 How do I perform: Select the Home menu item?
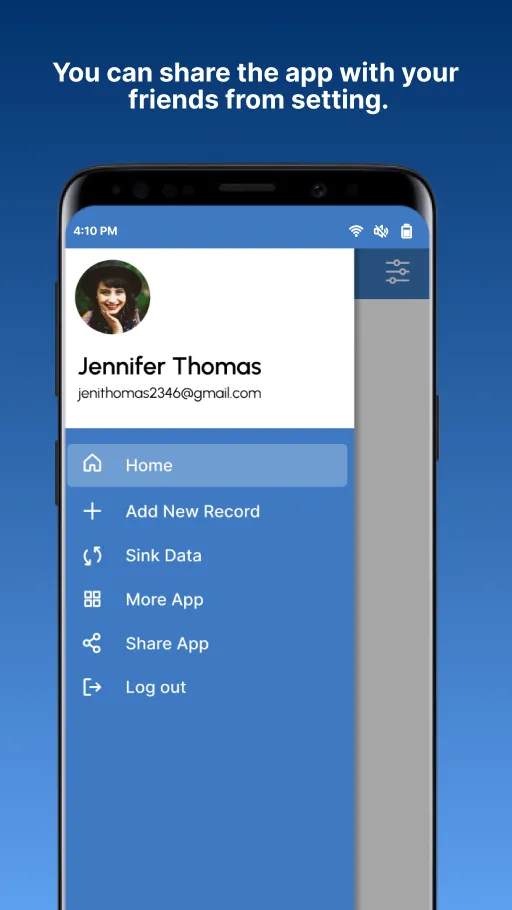pos(207,465)
